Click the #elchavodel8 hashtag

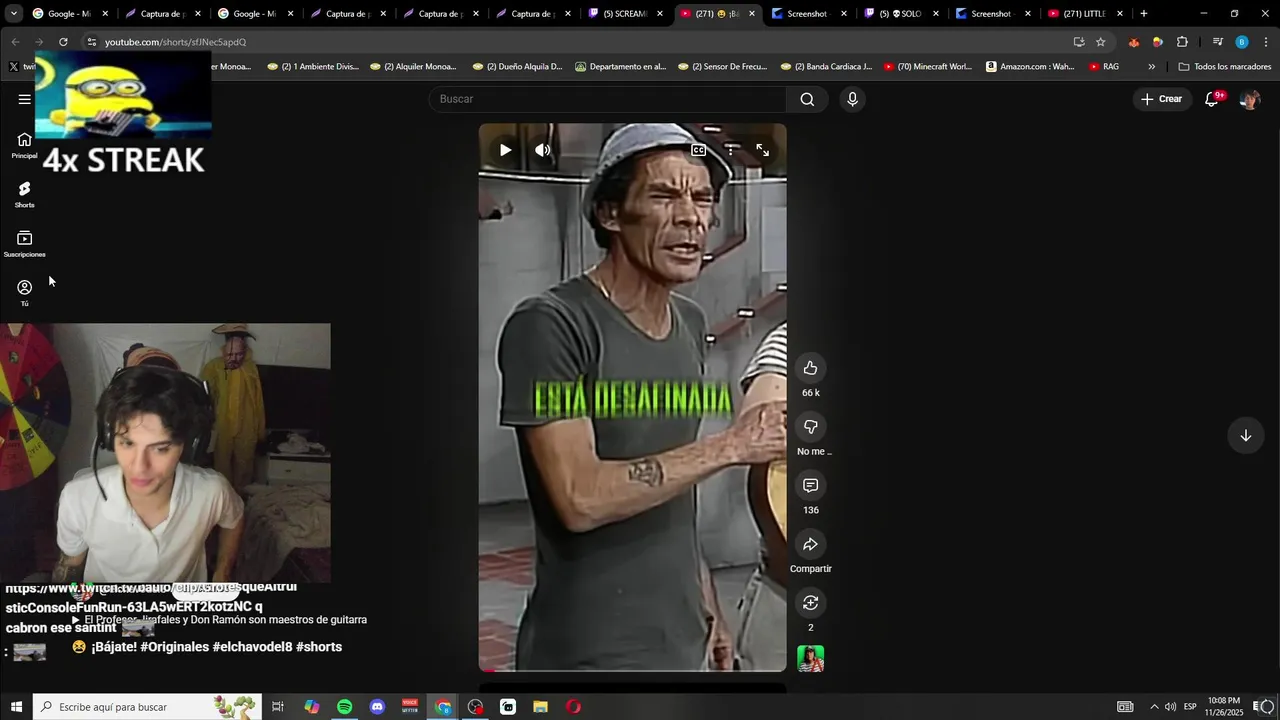click(252, 647)
